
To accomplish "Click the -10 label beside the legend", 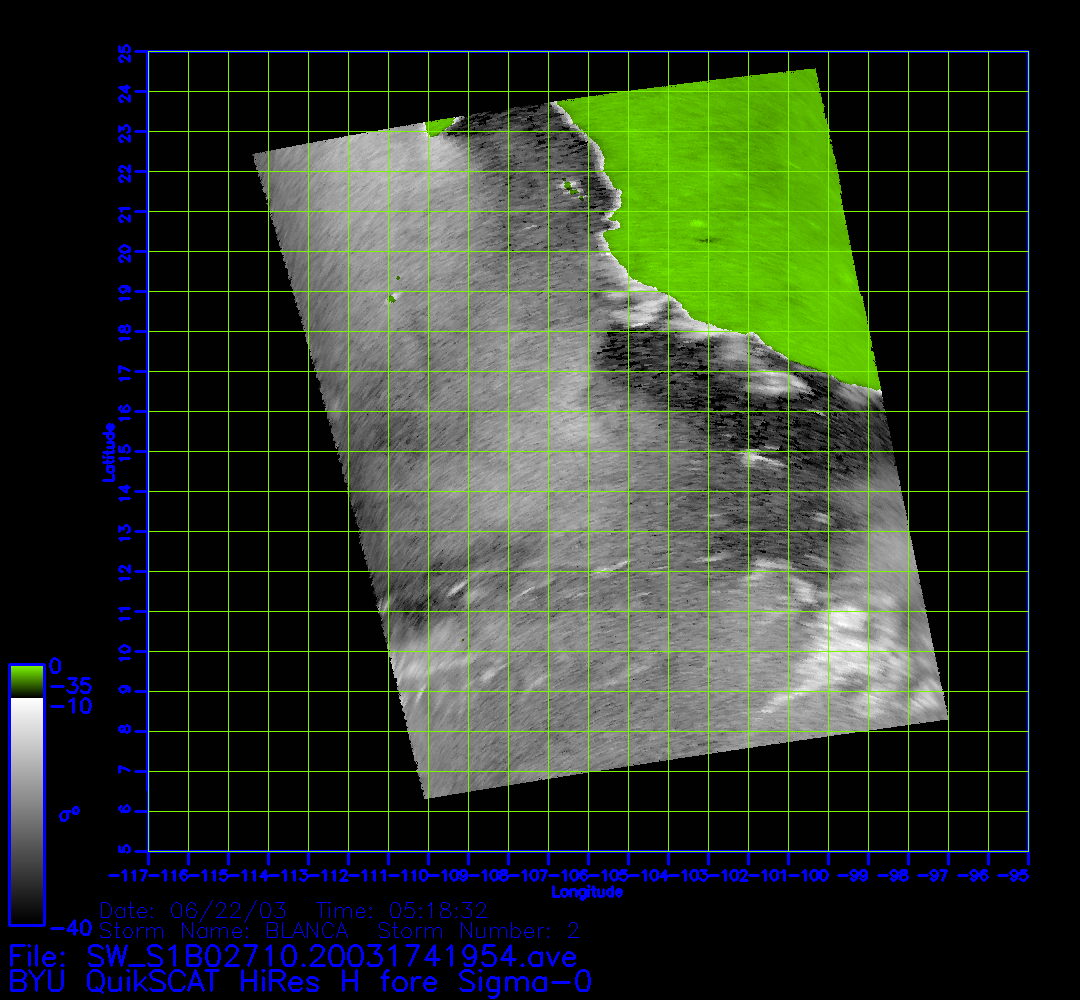I will (70, 706).
